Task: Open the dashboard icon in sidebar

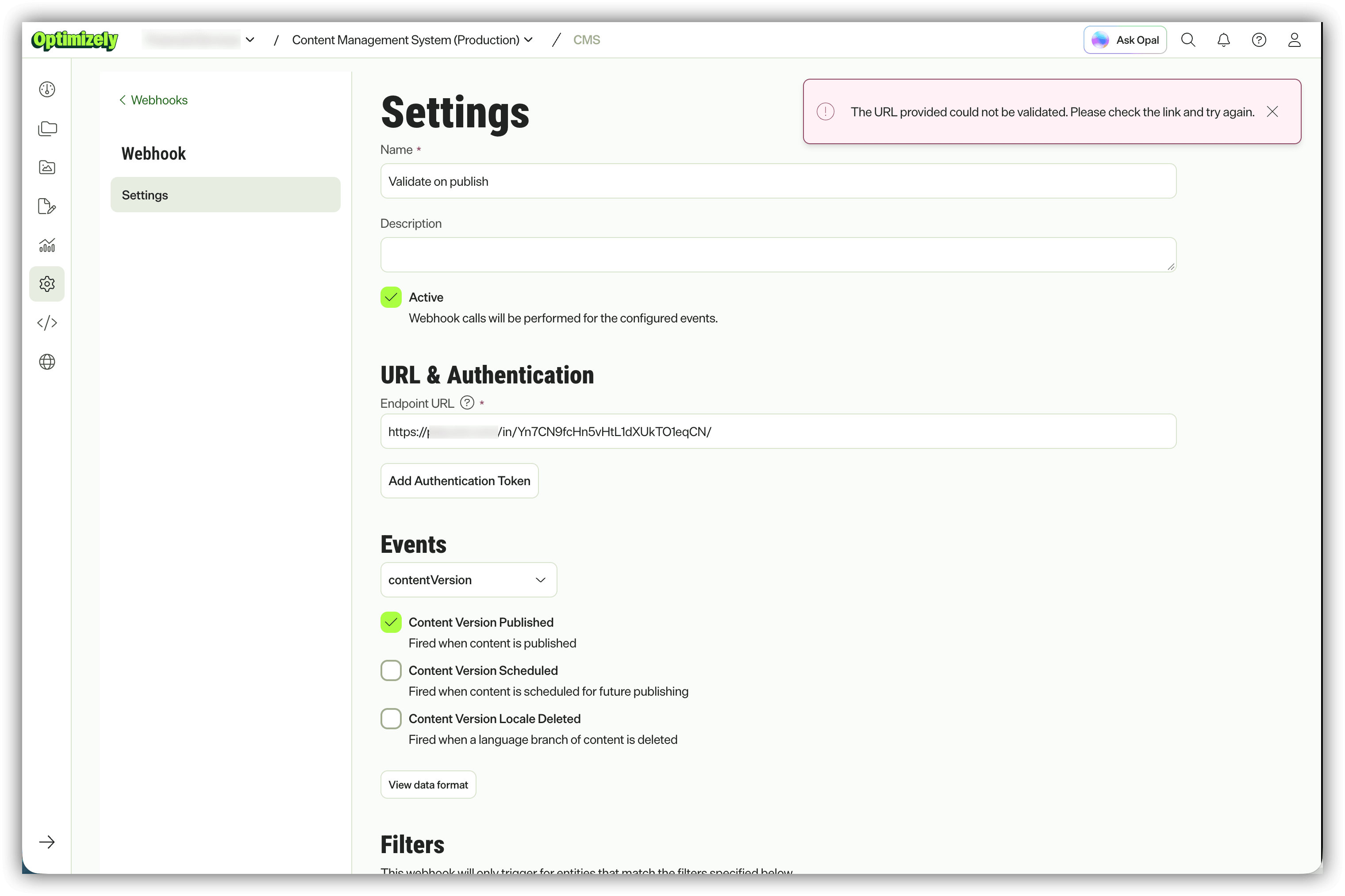Action: (47, 89)
